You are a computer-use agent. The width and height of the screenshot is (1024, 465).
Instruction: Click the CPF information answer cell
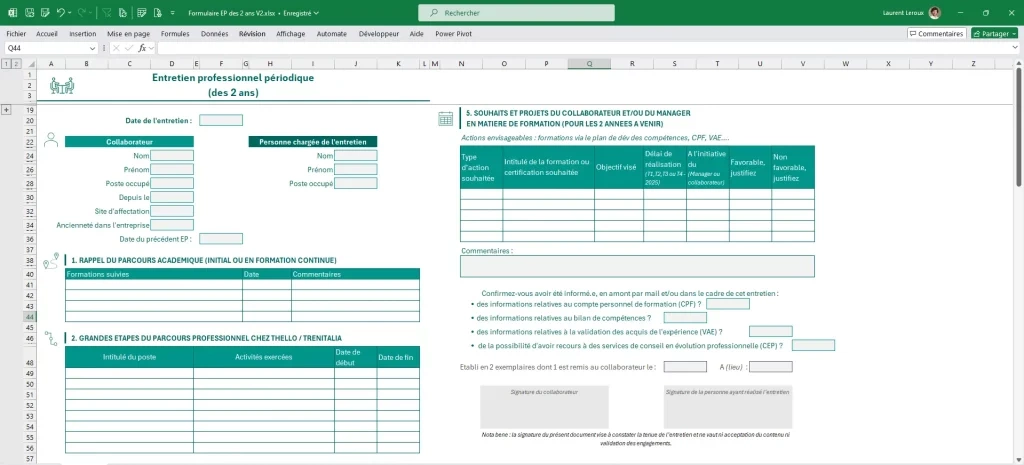[x=728, y=304]
